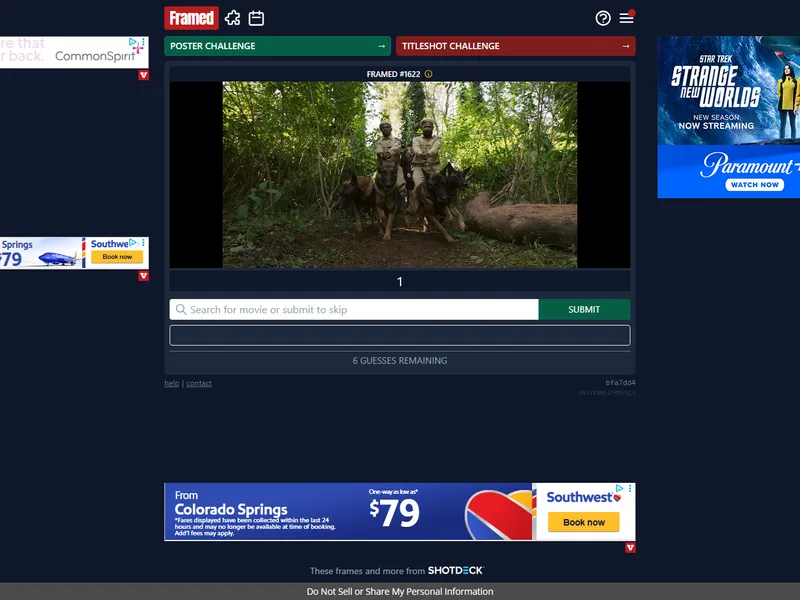Screen dimensions: 800x600
Task: Click AdChoices icon on left Southwest ad
Action: pyautogui.click(x=133, y=243)
